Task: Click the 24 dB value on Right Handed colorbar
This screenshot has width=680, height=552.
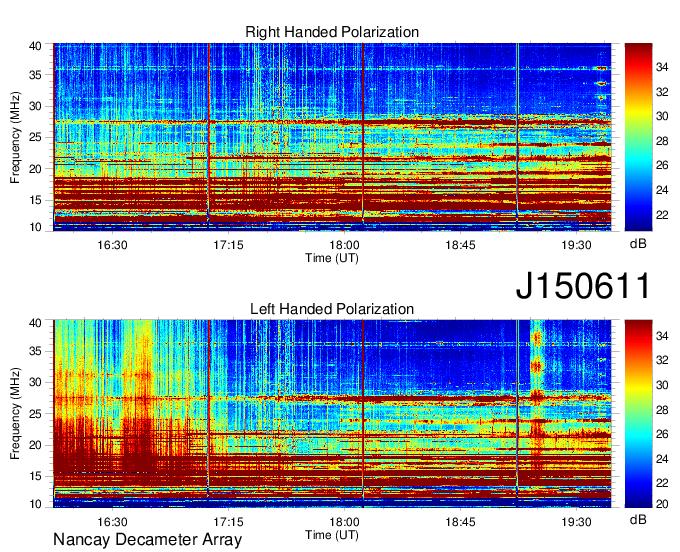Action: tap(662, 190)
